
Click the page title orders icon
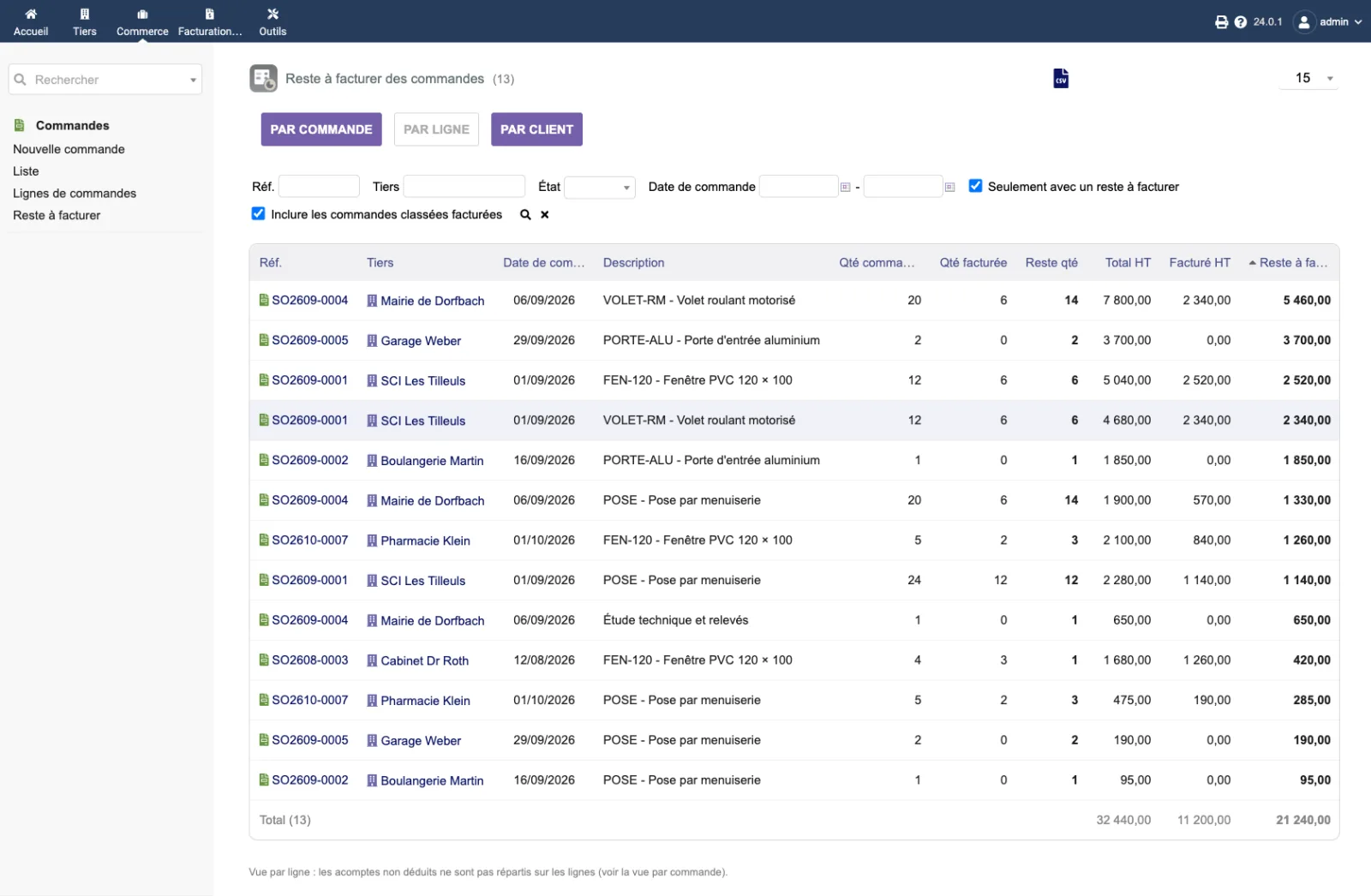coord(264,79)
